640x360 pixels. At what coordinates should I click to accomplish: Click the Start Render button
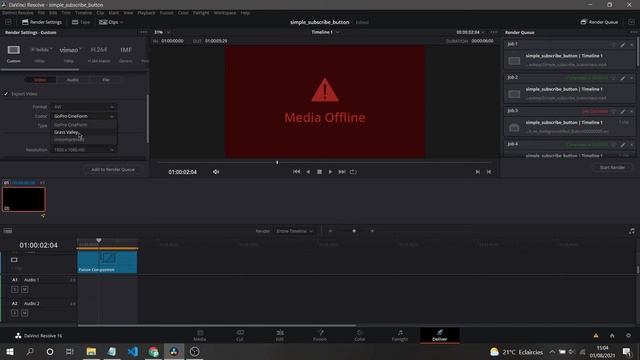click(612, 167)
